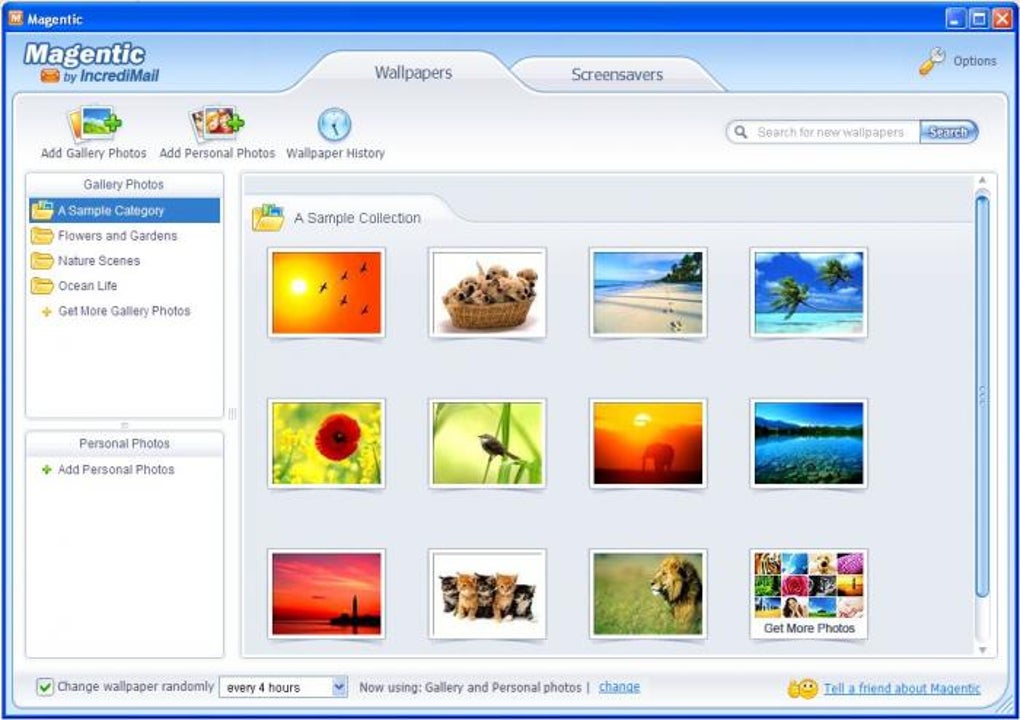Open Wallpaper History clock icon
This screenshot has height=720, width=1020.
click(x=334, y=124)
